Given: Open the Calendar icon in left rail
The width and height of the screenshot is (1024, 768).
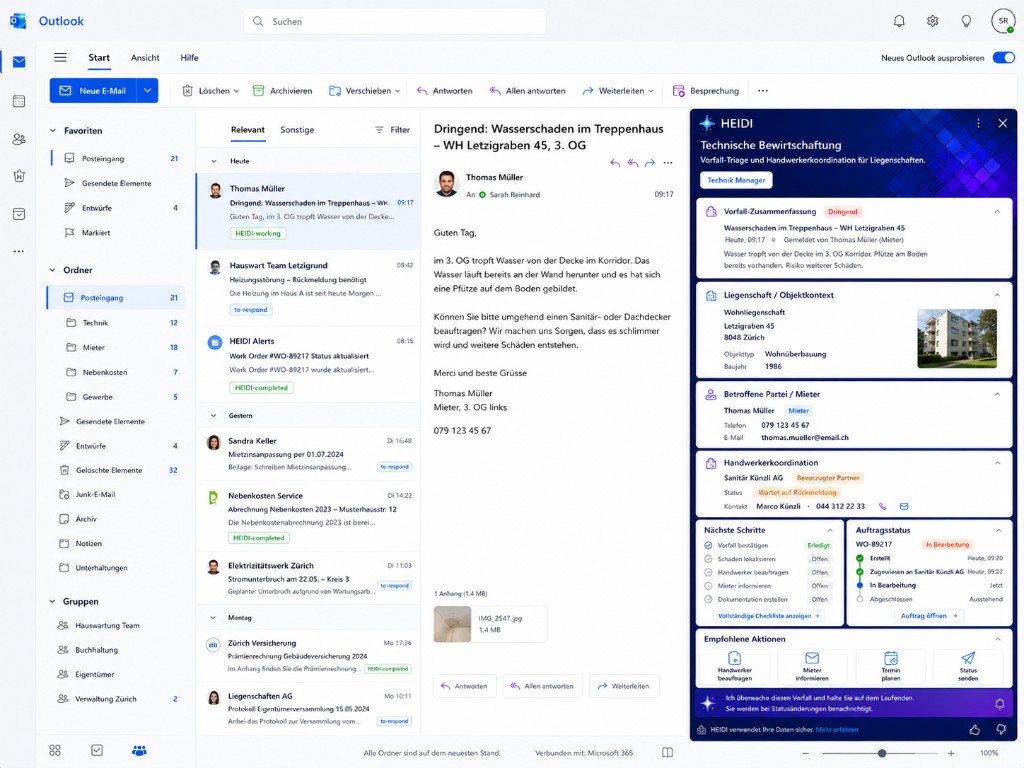Looking at the screenshot, I should tap(19, 101).
